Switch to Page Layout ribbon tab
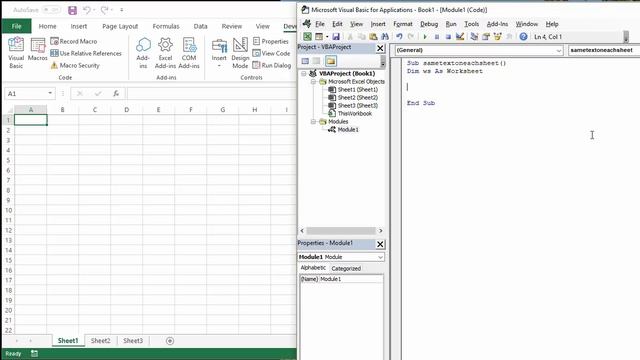640x360 pixels. point(120,26)
